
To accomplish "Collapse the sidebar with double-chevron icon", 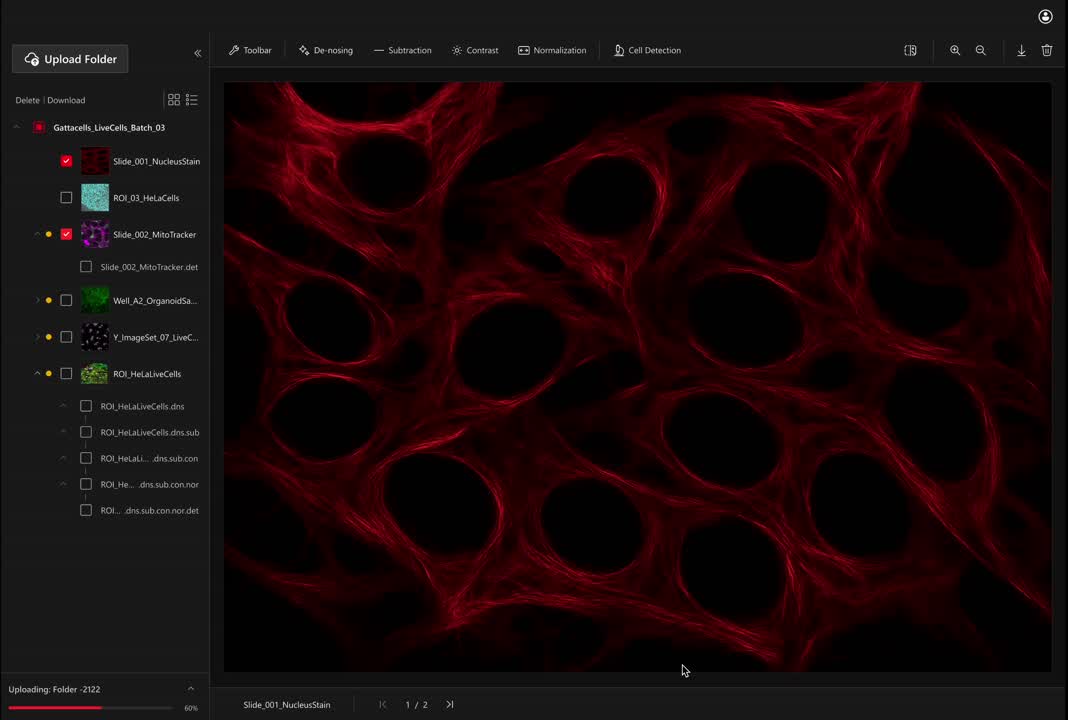I will 197,53.
